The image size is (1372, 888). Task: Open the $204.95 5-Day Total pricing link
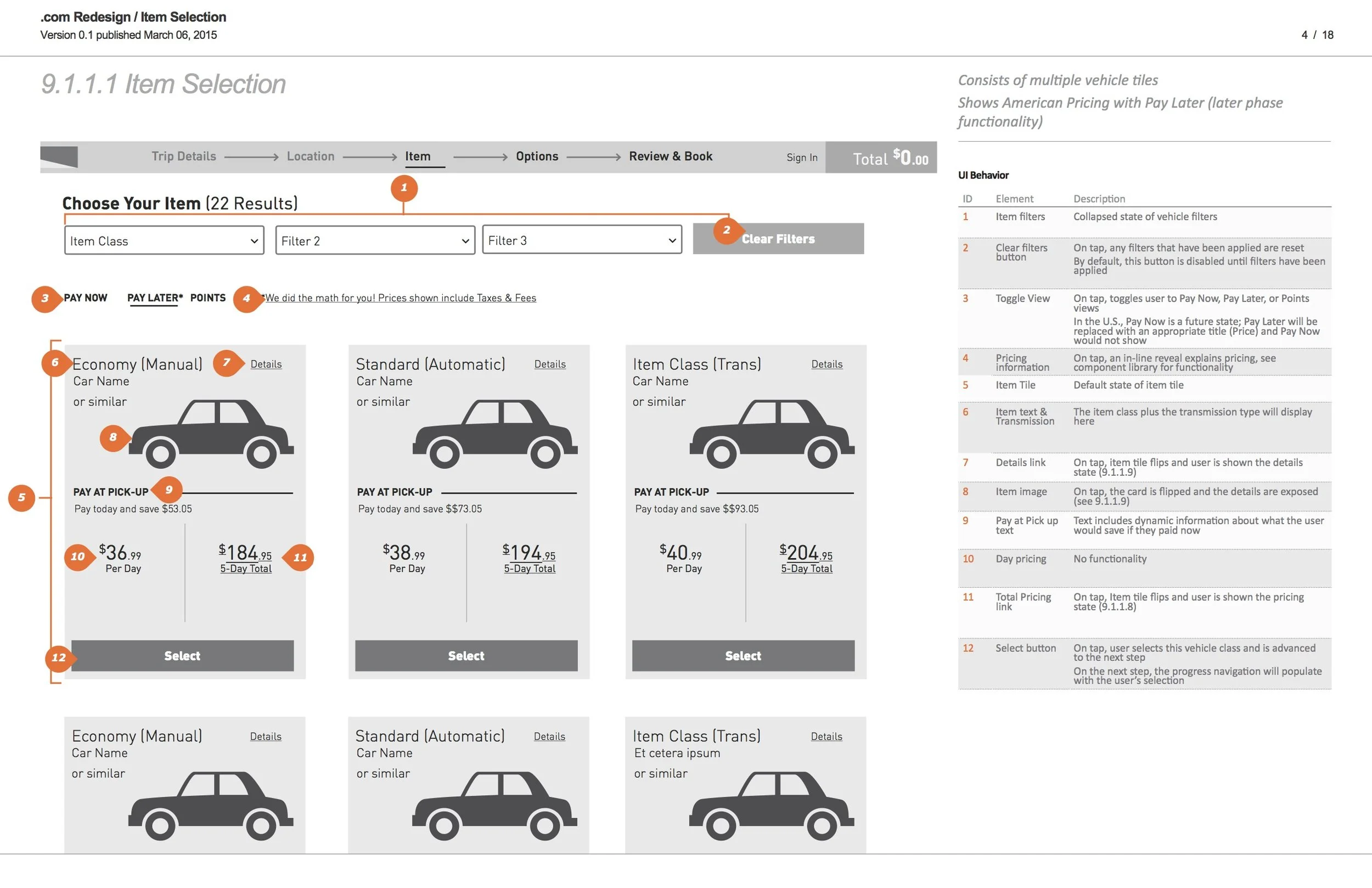click(x=807, y=558)
